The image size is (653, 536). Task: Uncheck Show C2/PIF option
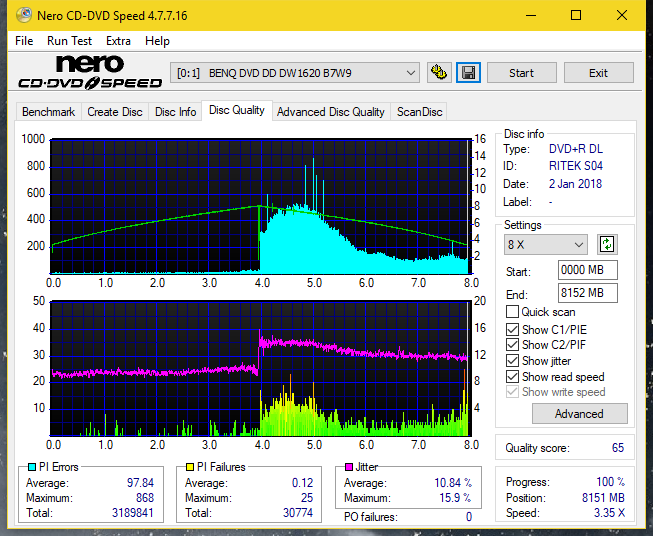click(x=512, y=345)
